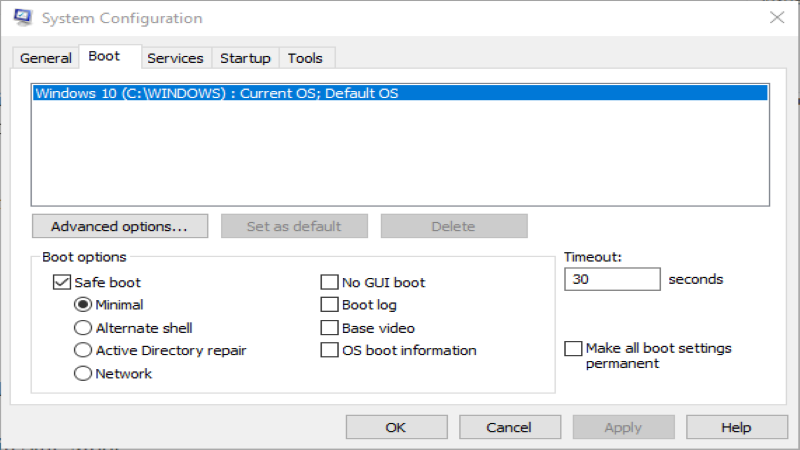
Task: Go to the Startup tab
Action: [245, 58]
